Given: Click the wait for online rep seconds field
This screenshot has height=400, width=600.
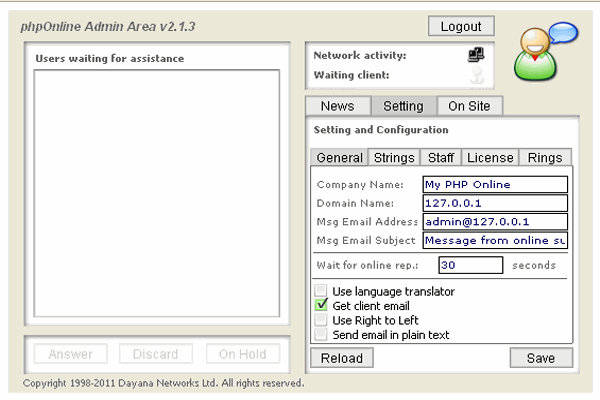Looking at the screenshot, I should coord(470,265).
